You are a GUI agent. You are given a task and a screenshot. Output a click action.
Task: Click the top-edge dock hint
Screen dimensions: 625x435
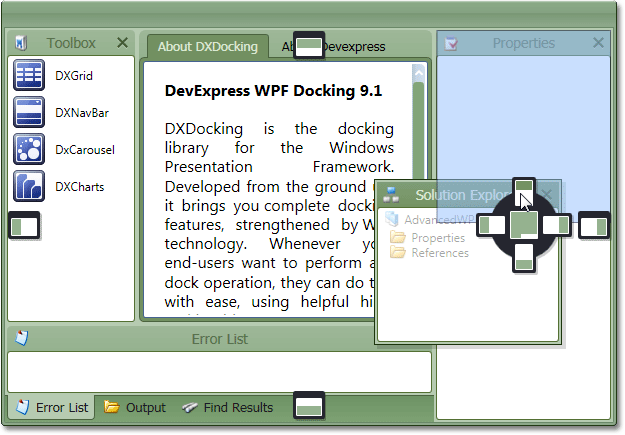tap(310, 45)
